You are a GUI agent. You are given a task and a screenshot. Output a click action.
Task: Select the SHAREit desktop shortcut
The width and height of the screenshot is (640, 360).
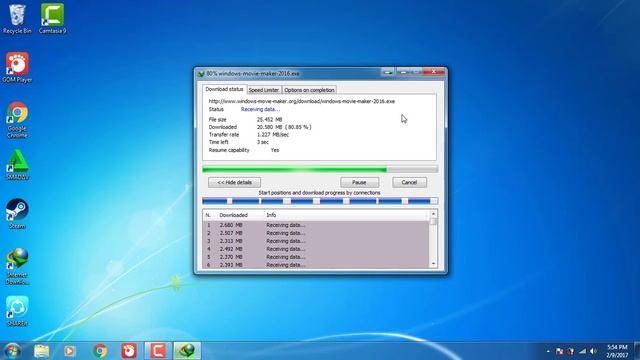coord(17,311)
